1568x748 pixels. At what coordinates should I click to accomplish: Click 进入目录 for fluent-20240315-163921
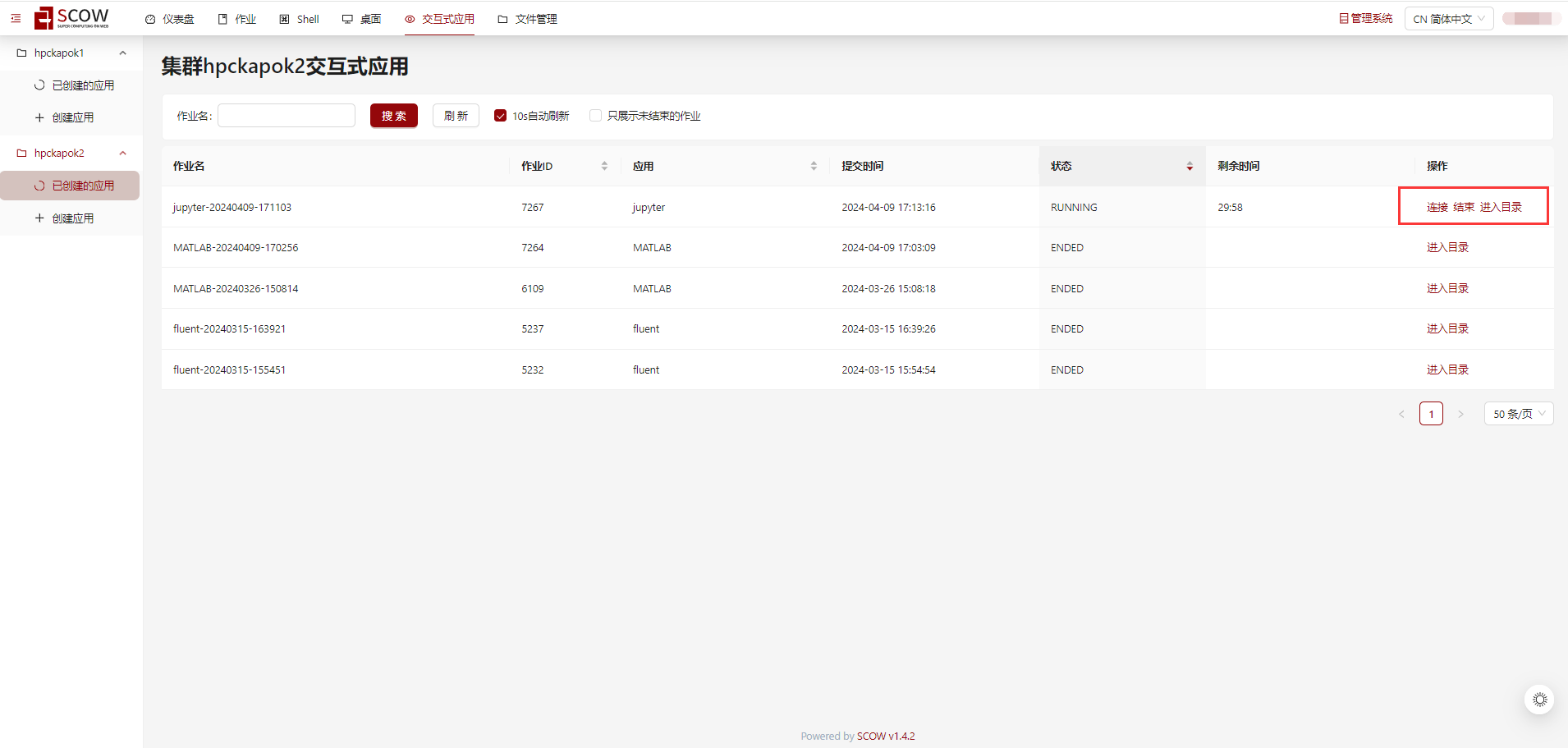[1447, 328]
